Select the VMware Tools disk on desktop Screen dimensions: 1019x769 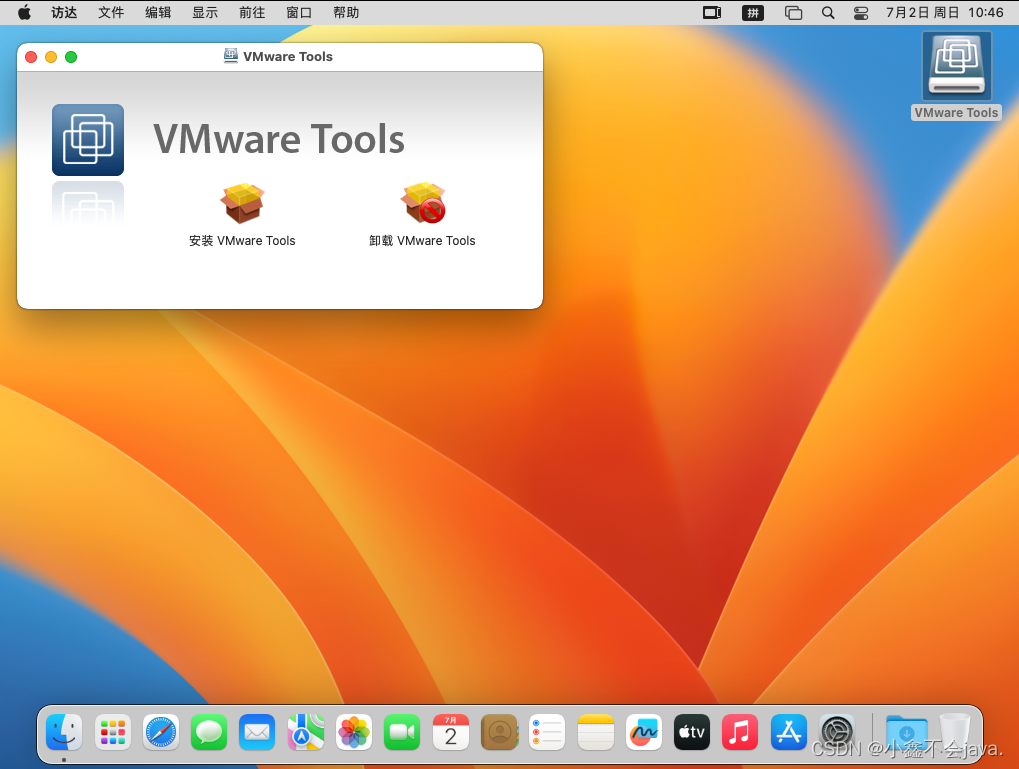coord(956,68)
